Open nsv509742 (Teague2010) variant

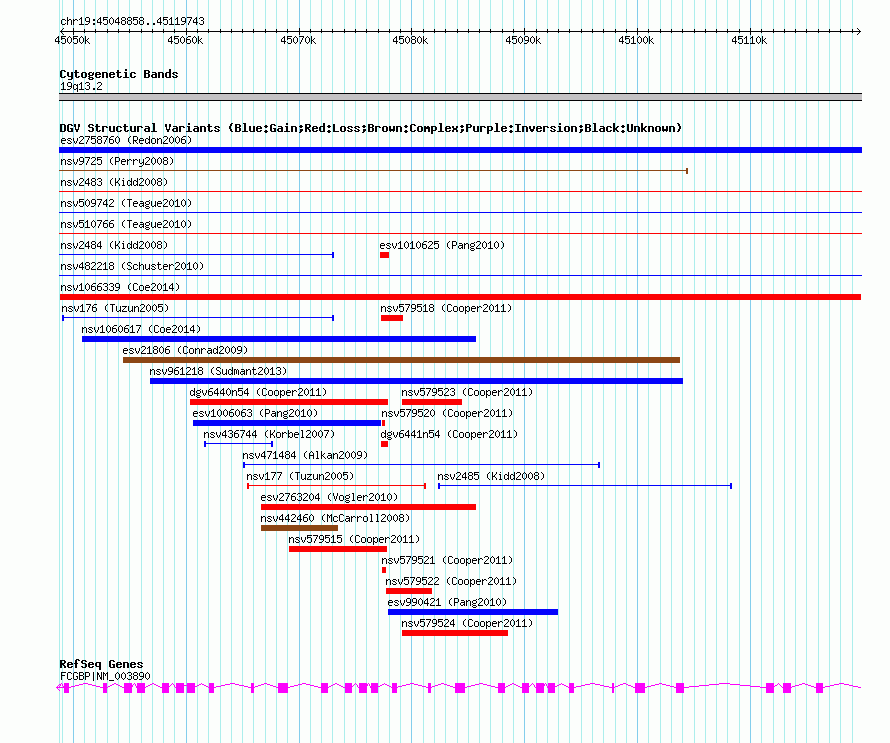click(126, 203)
